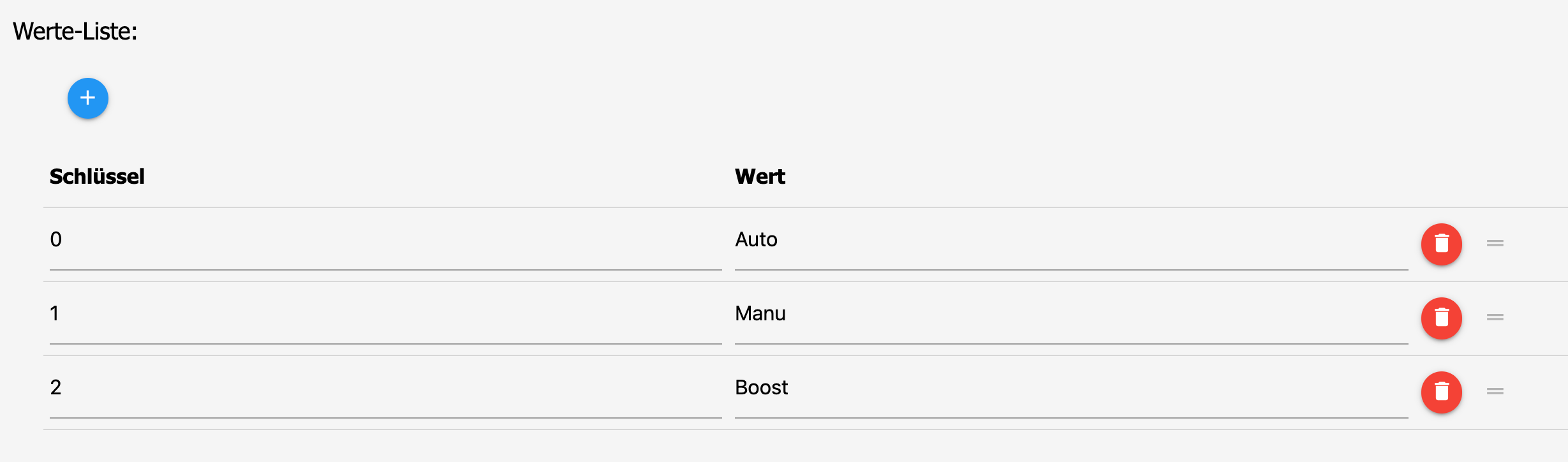This screenshot has width=1568, height=462.
Task: Edit the value field reading Auto
Action: click(x=1070, y=240)
